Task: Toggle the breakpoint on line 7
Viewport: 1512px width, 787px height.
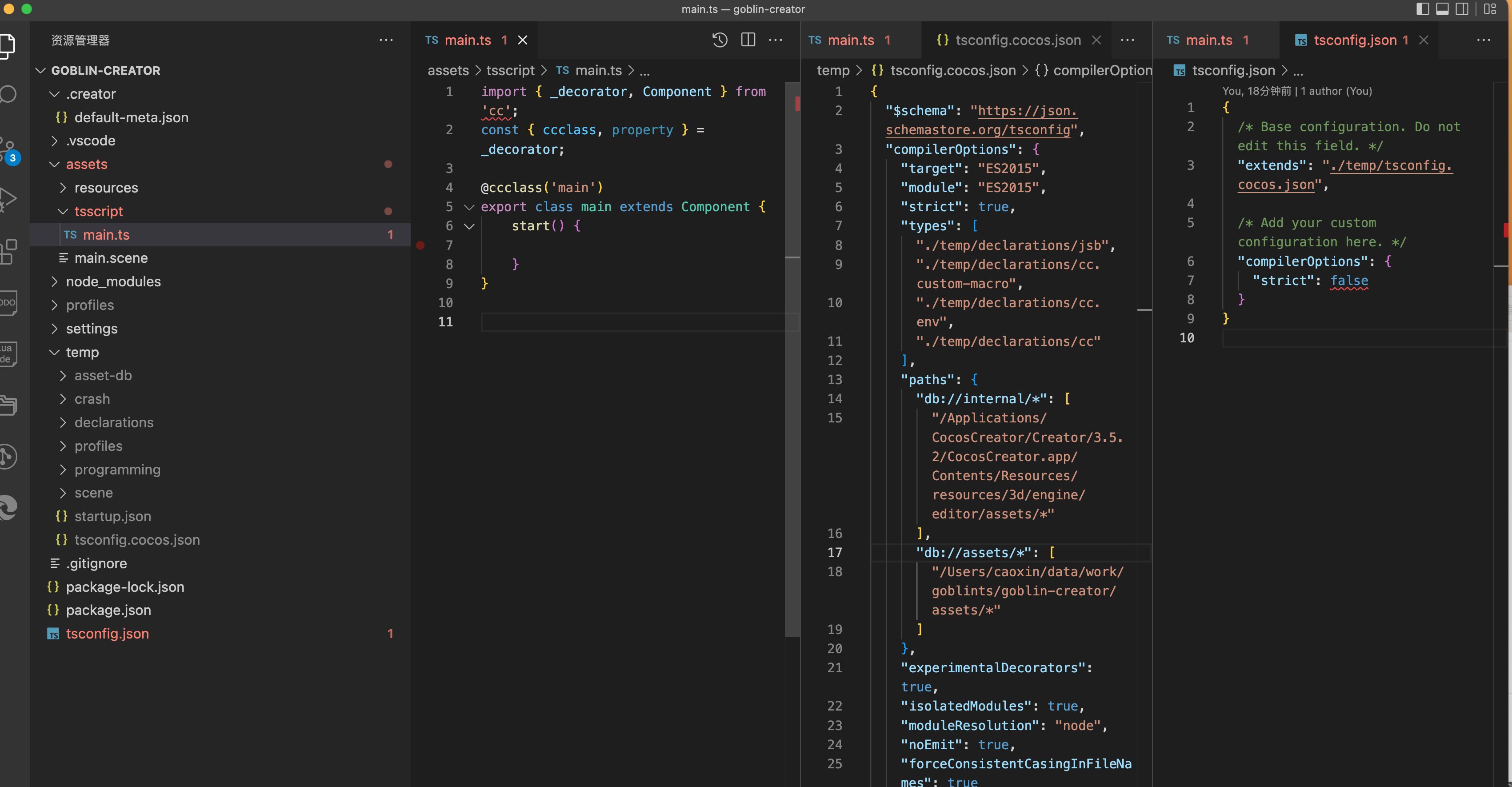Action: coord(420,245)
